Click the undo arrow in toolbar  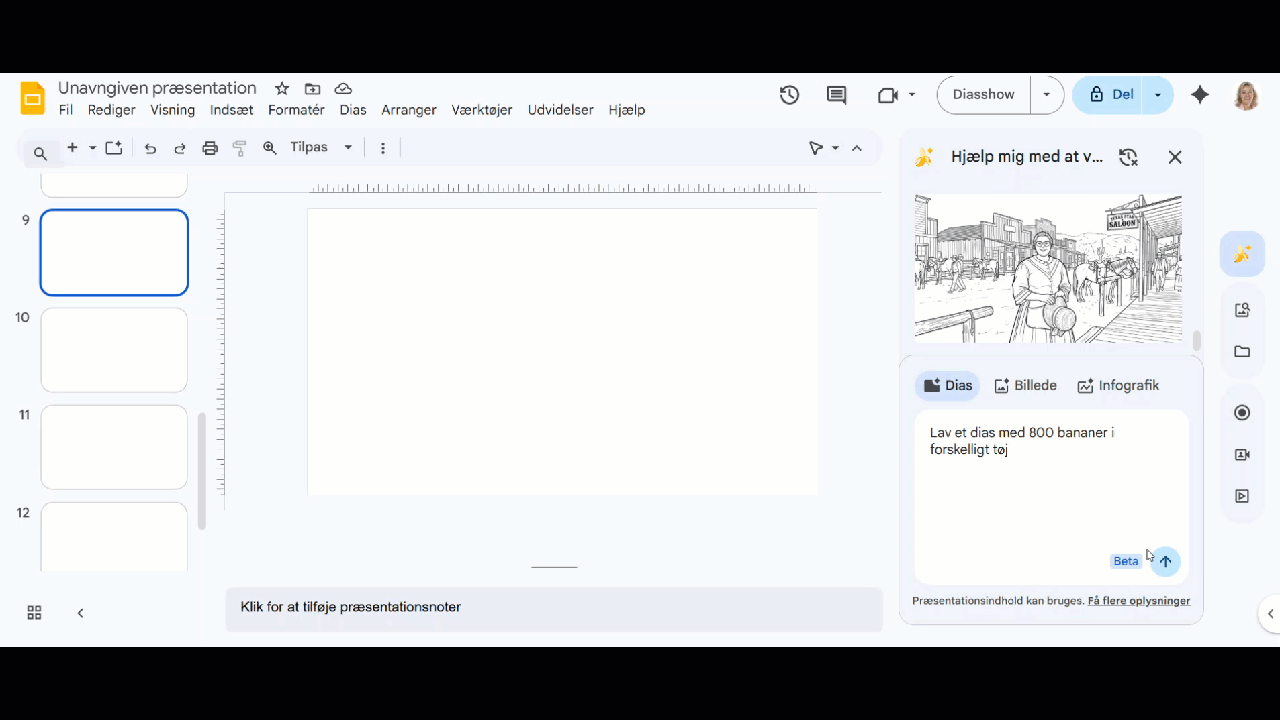tap(150, 148)
